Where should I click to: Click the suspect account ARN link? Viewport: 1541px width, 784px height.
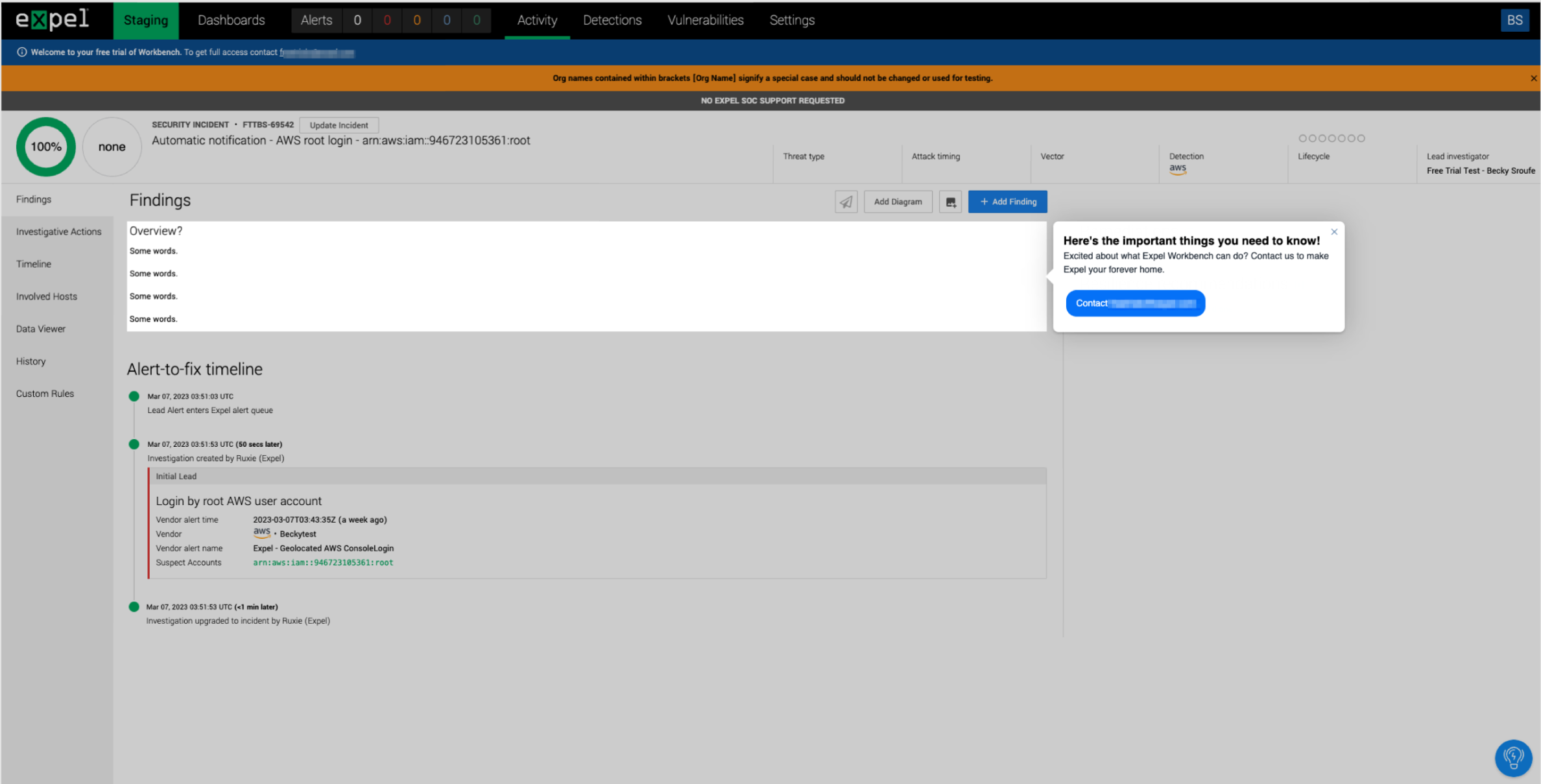323,562
